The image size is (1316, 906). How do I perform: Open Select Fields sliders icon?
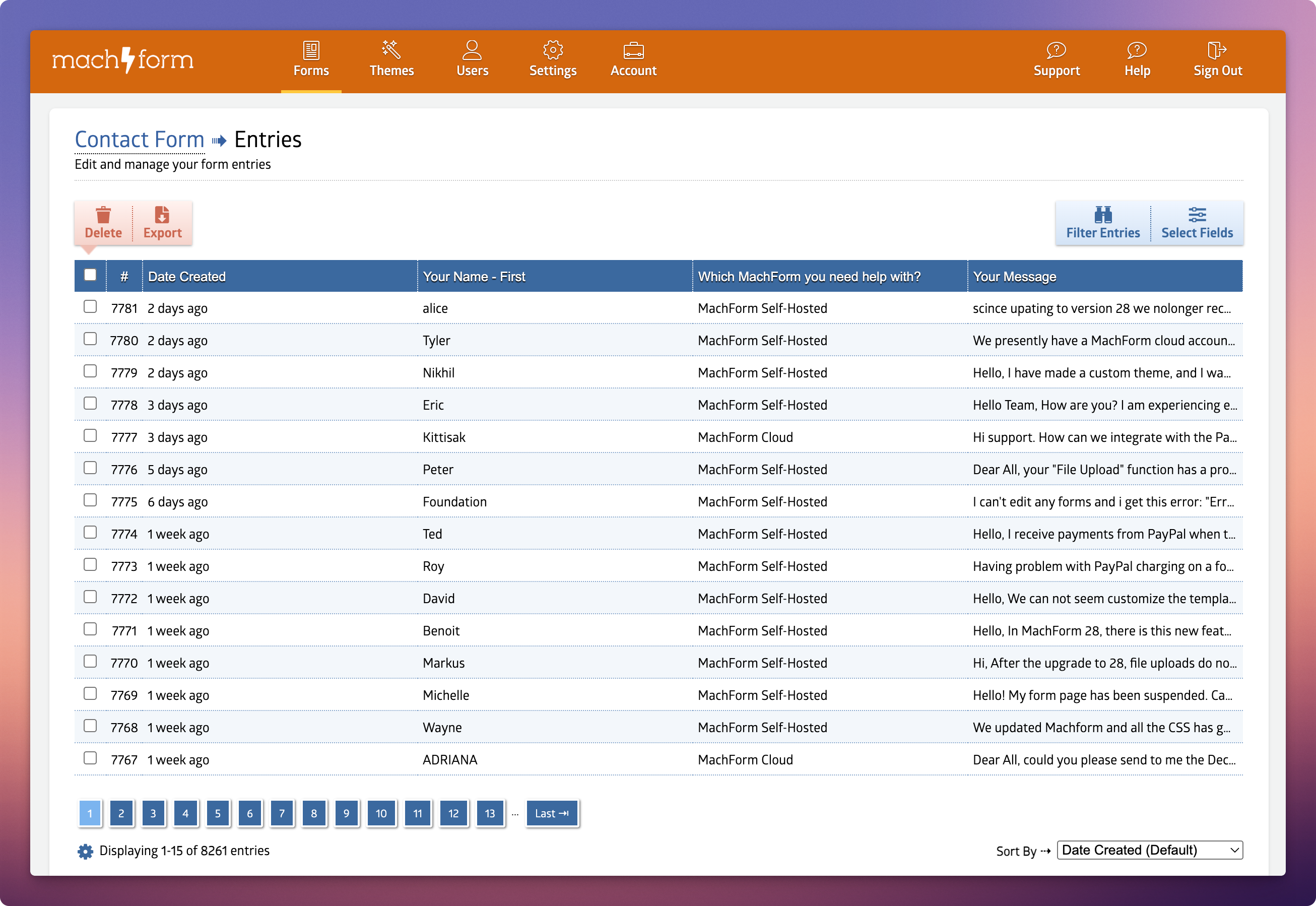(x=1197, y=215)
